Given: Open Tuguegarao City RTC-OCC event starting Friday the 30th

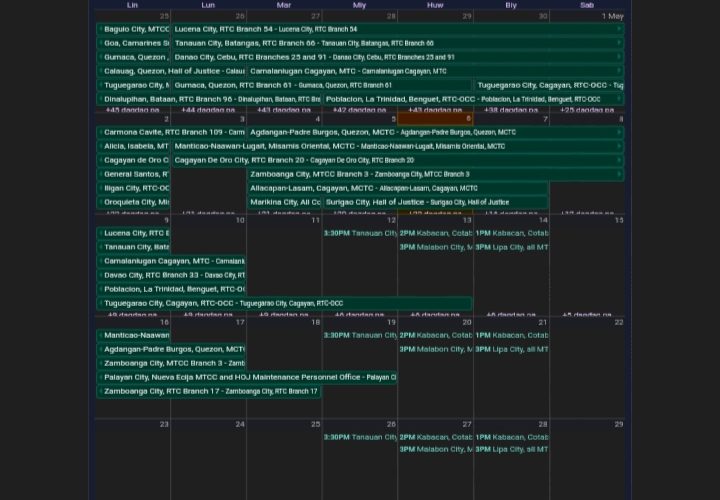Looking at the screenshot, I should pyautogui.click(x=548, y=85).
